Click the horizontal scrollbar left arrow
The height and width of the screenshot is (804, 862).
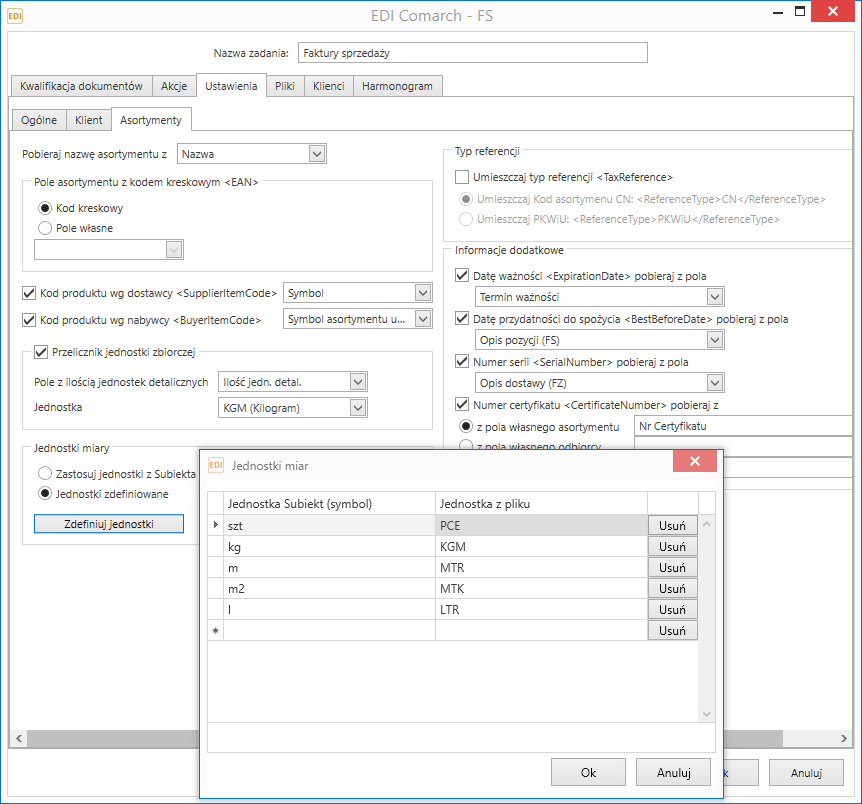click(19, 738)
